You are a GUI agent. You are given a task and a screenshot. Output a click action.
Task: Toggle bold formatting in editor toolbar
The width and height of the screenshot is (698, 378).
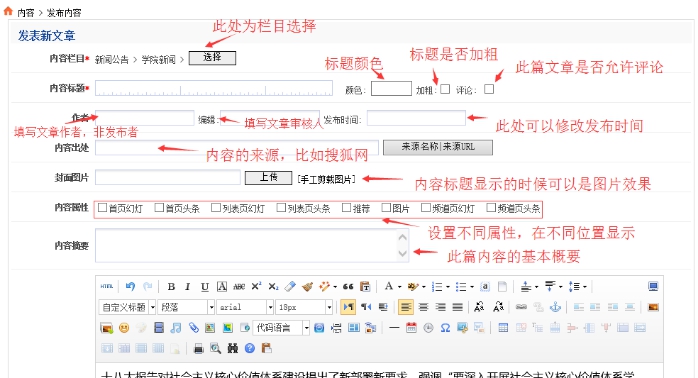coord(171,287)
